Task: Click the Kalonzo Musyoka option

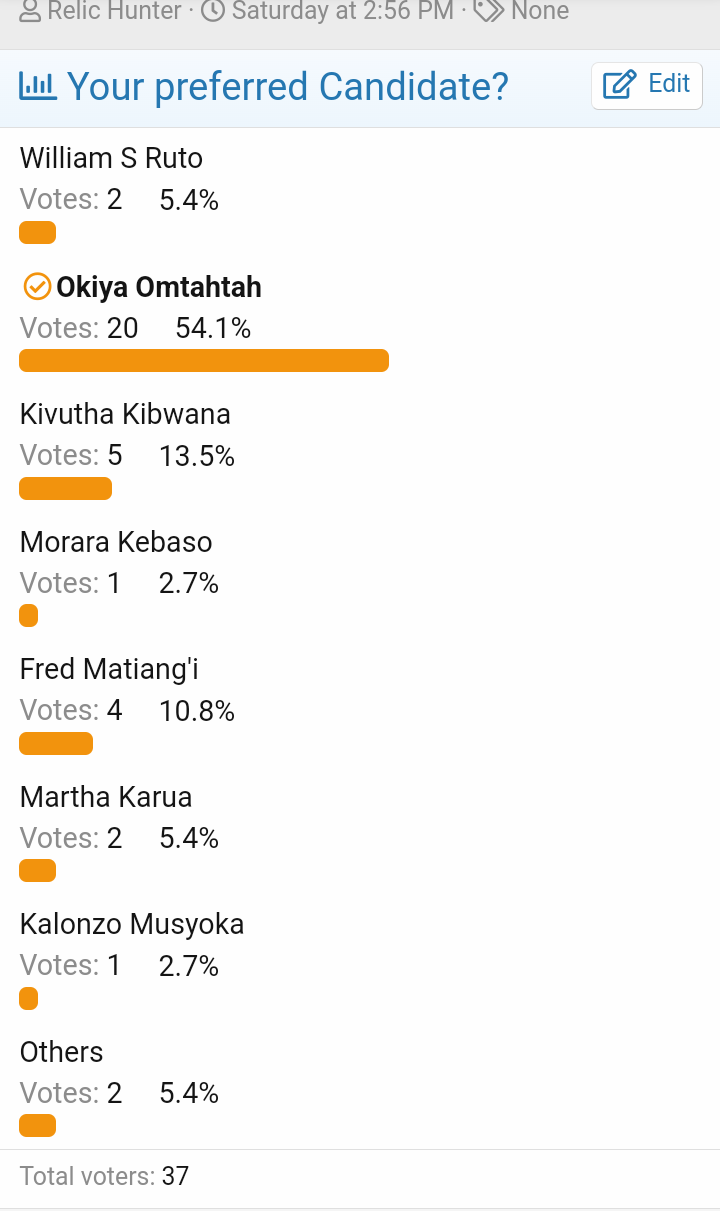Action: coord(132,924)
